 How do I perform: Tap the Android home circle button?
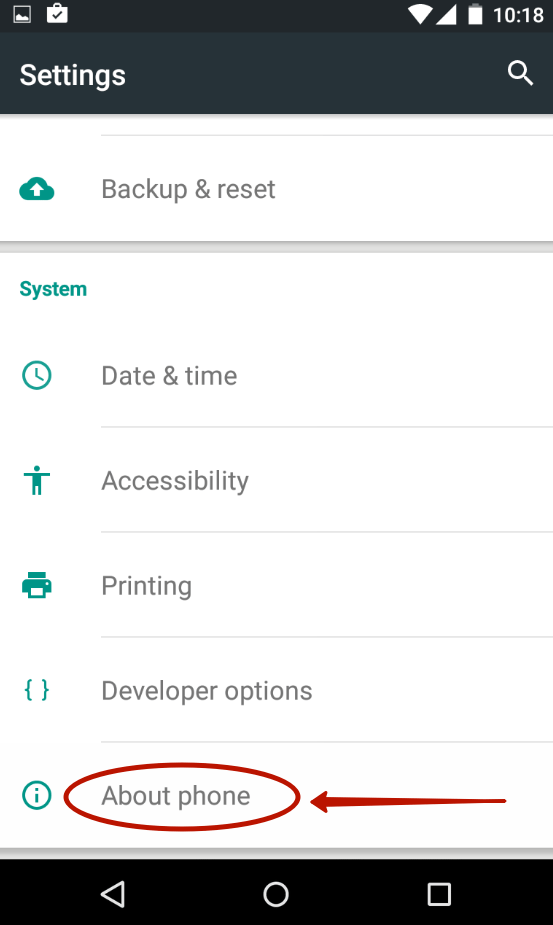click(x=276, y=894)
